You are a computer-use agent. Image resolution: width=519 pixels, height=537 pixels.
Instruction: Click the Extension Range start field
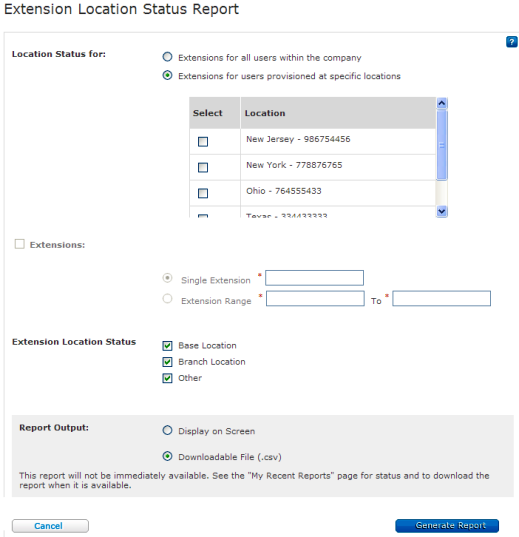(x=315, y=299)
